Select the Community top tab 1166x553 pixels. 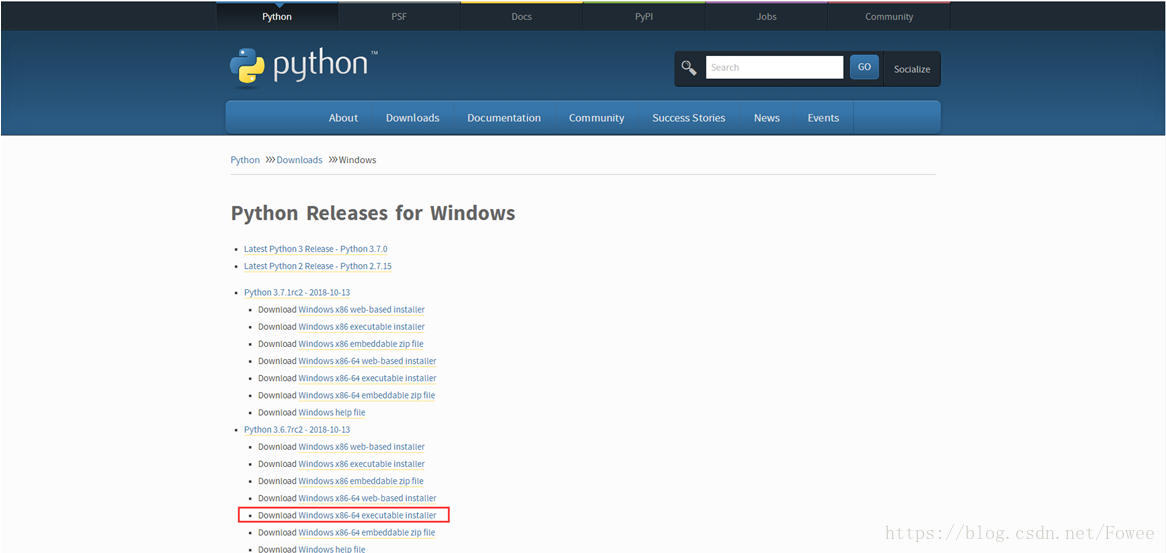pyautogui.click(x=889, y=16)
